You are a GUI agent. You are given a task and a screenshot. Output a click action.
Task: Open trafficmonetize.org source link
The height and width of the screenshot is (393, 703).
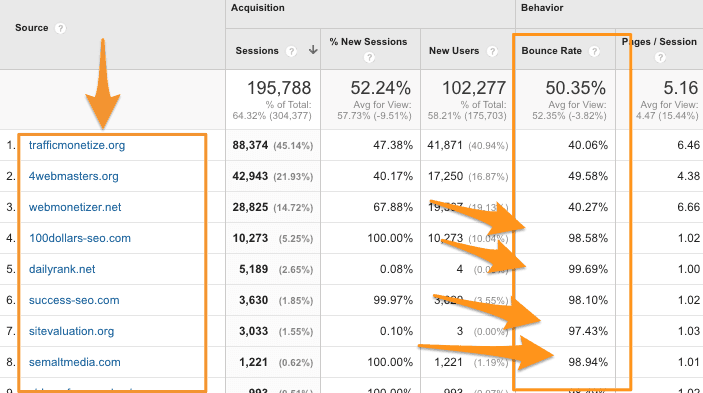[x=77, y=145]
